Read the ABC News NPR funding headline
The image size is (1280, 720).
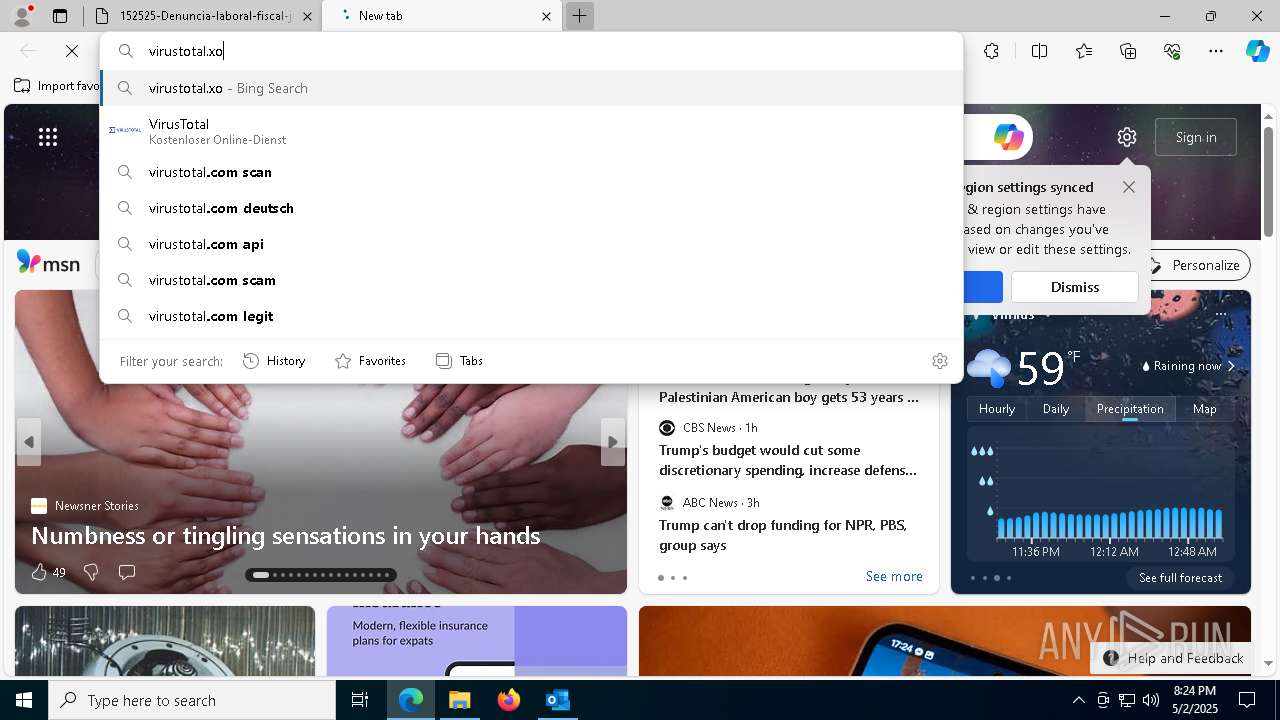pos(783,535)
